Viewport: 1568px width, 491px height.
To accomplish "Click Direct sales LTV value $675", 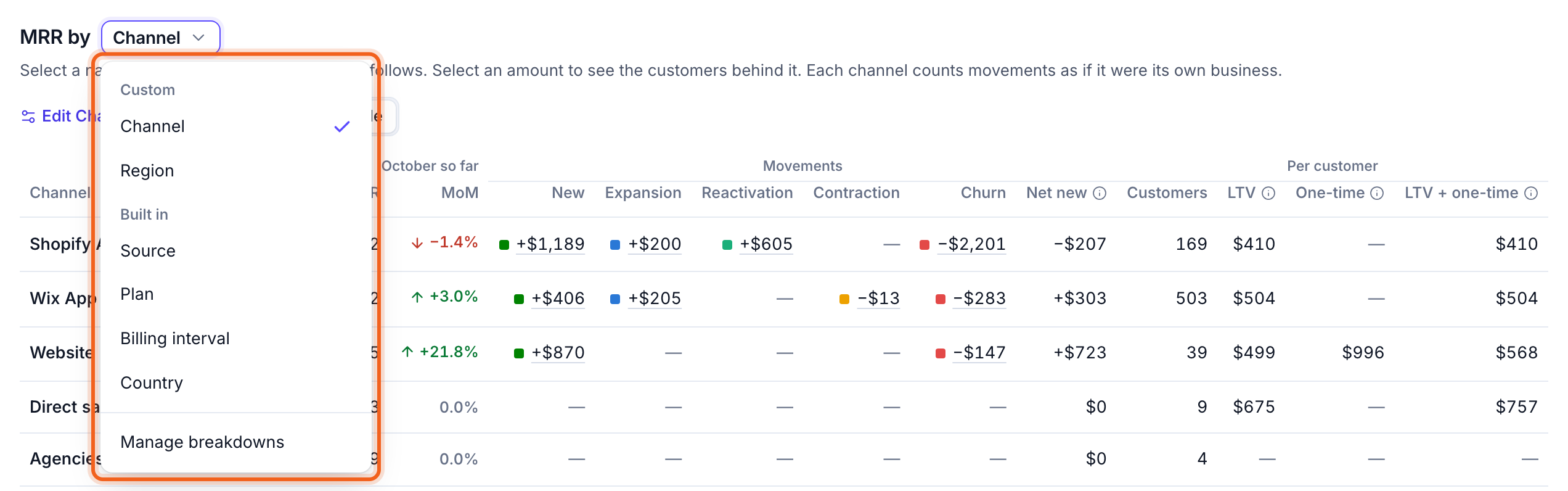I will pos(1254,407).
